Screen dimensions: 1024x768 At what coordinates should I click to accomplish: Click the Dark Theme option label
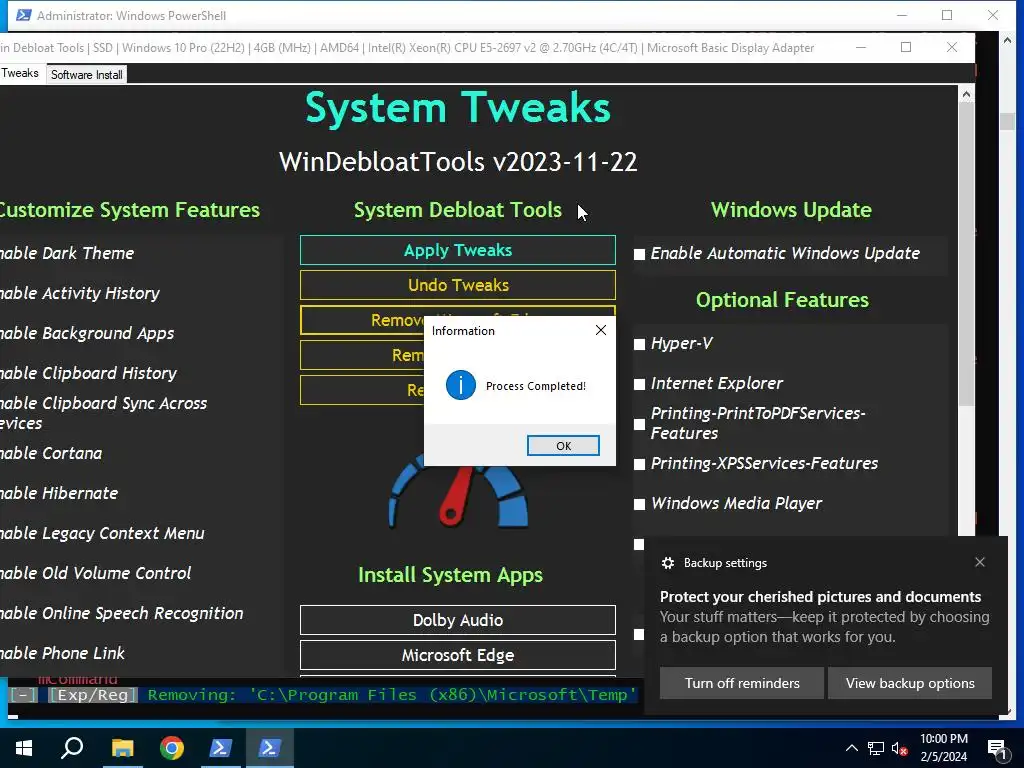point(67,253)
